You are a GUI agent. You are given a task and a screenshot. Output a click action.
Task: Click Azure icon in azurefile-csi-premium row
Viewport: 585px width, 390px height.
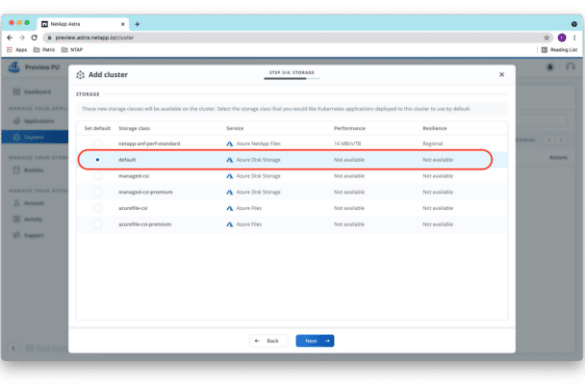click(229, 224)
